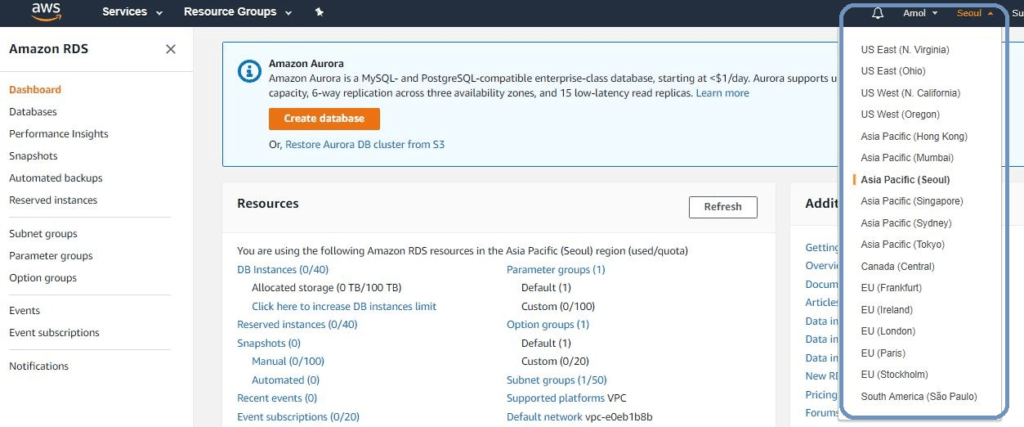Viewport: 1024px width, 427px height.
Task: Open Event subscriptions (0/20) resource link
Action: pos(298,417)
